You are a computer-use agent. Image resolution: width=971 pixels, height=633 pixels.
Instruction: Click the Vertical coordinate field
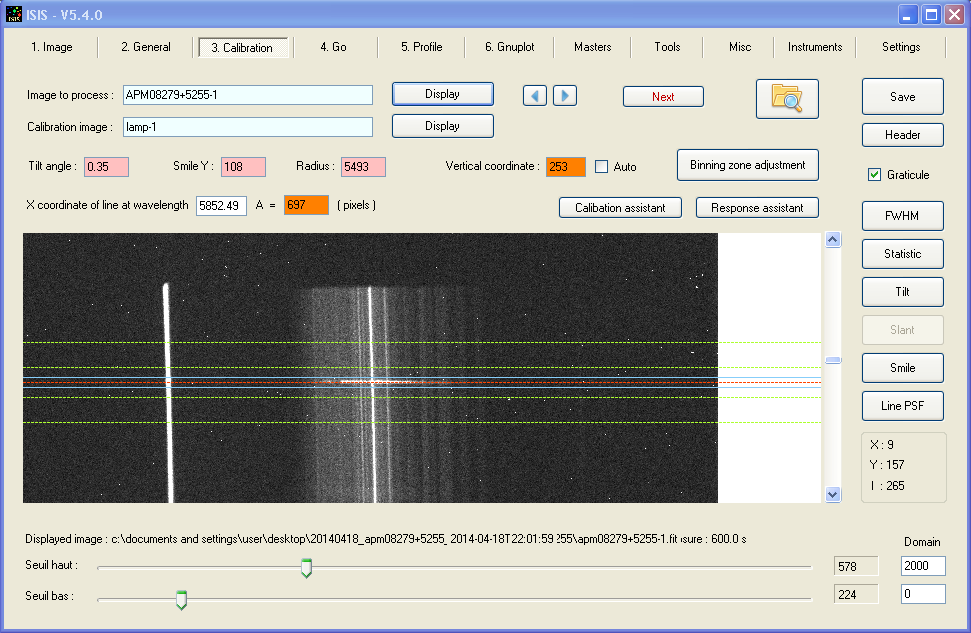pos(566,167)
